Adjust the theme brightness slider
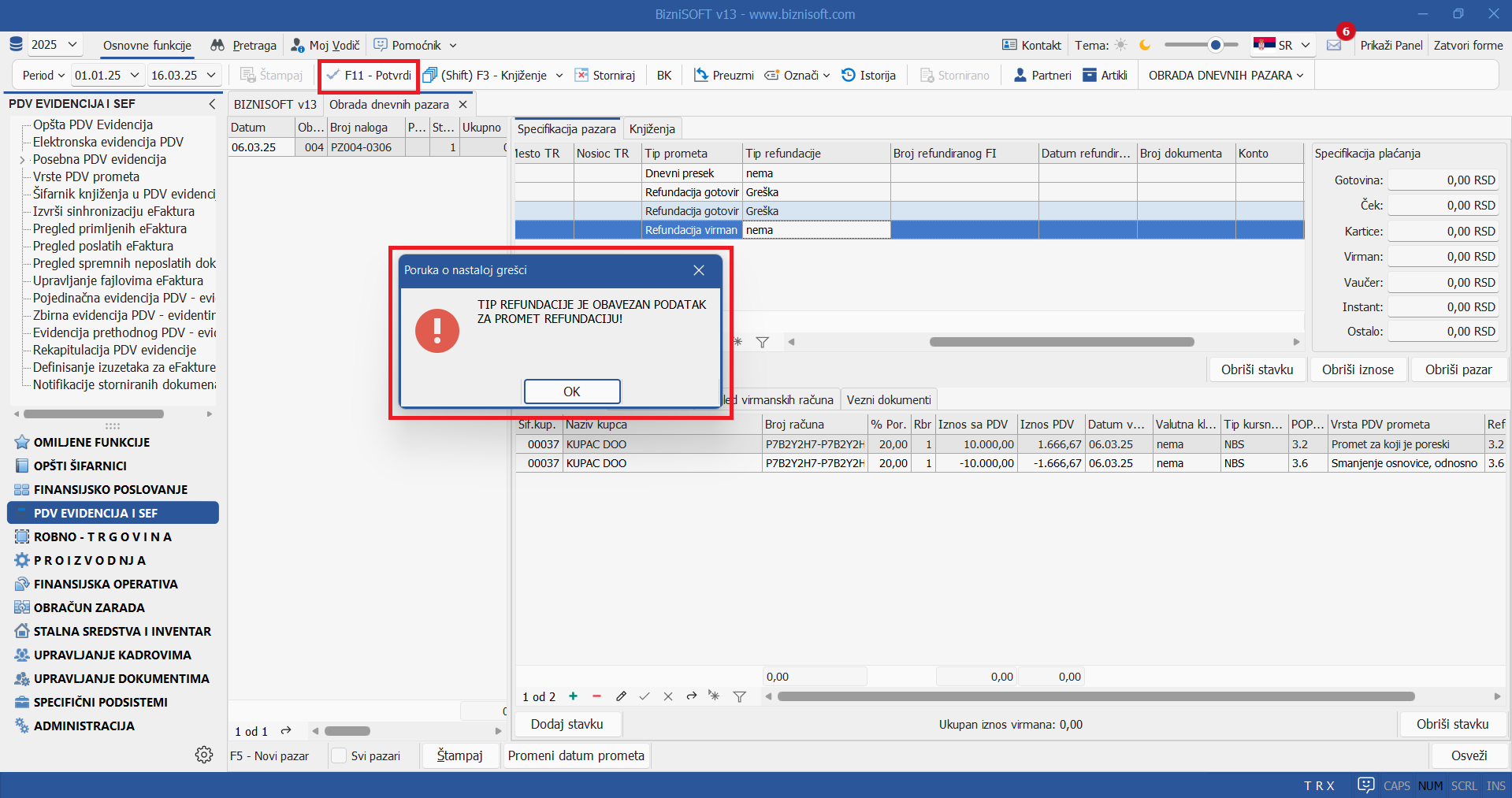The image size is (1512, 798). click(1215, 46)
